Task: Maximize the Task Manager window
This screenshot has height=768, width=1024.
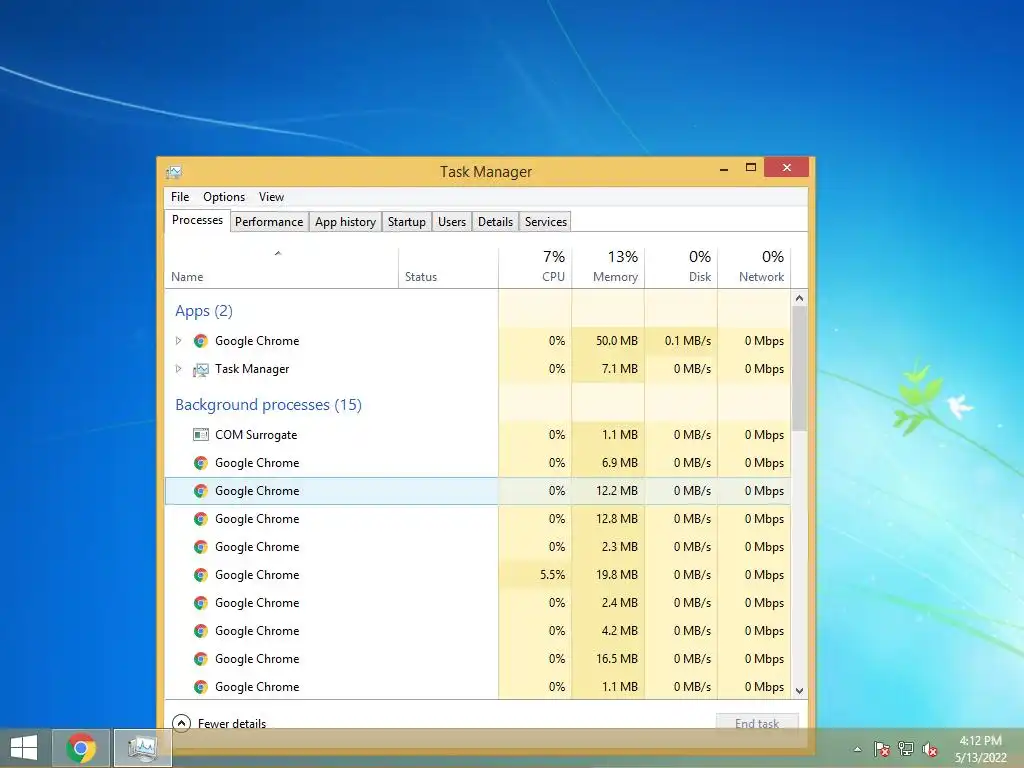Action: 751,168
